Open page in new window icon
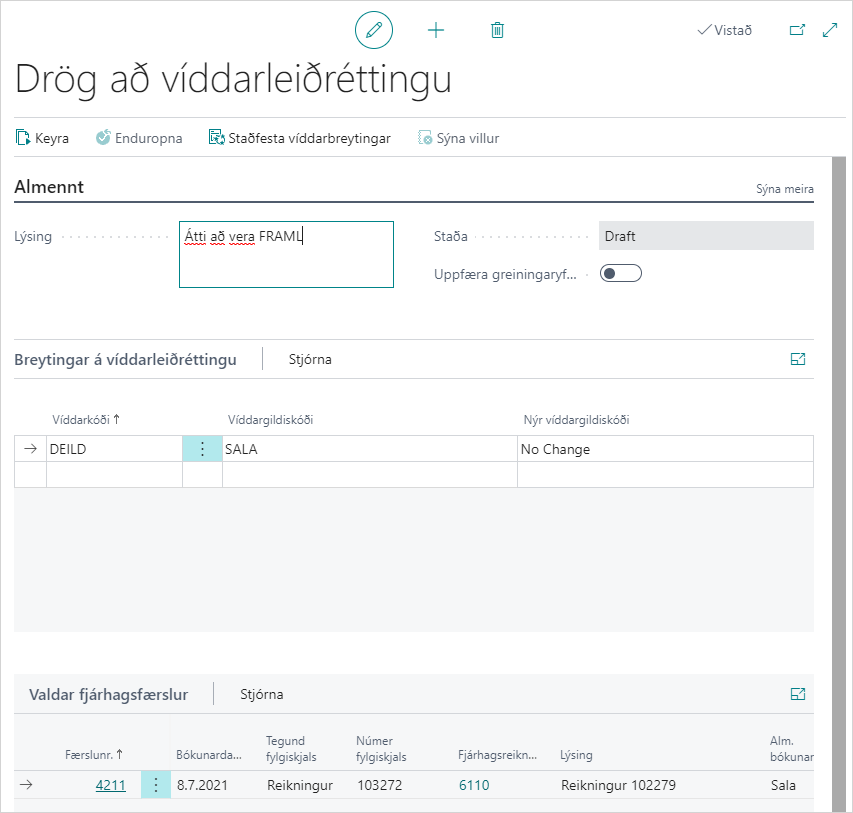This screenshot has height=813, width=853. click(x=797, y=30)
